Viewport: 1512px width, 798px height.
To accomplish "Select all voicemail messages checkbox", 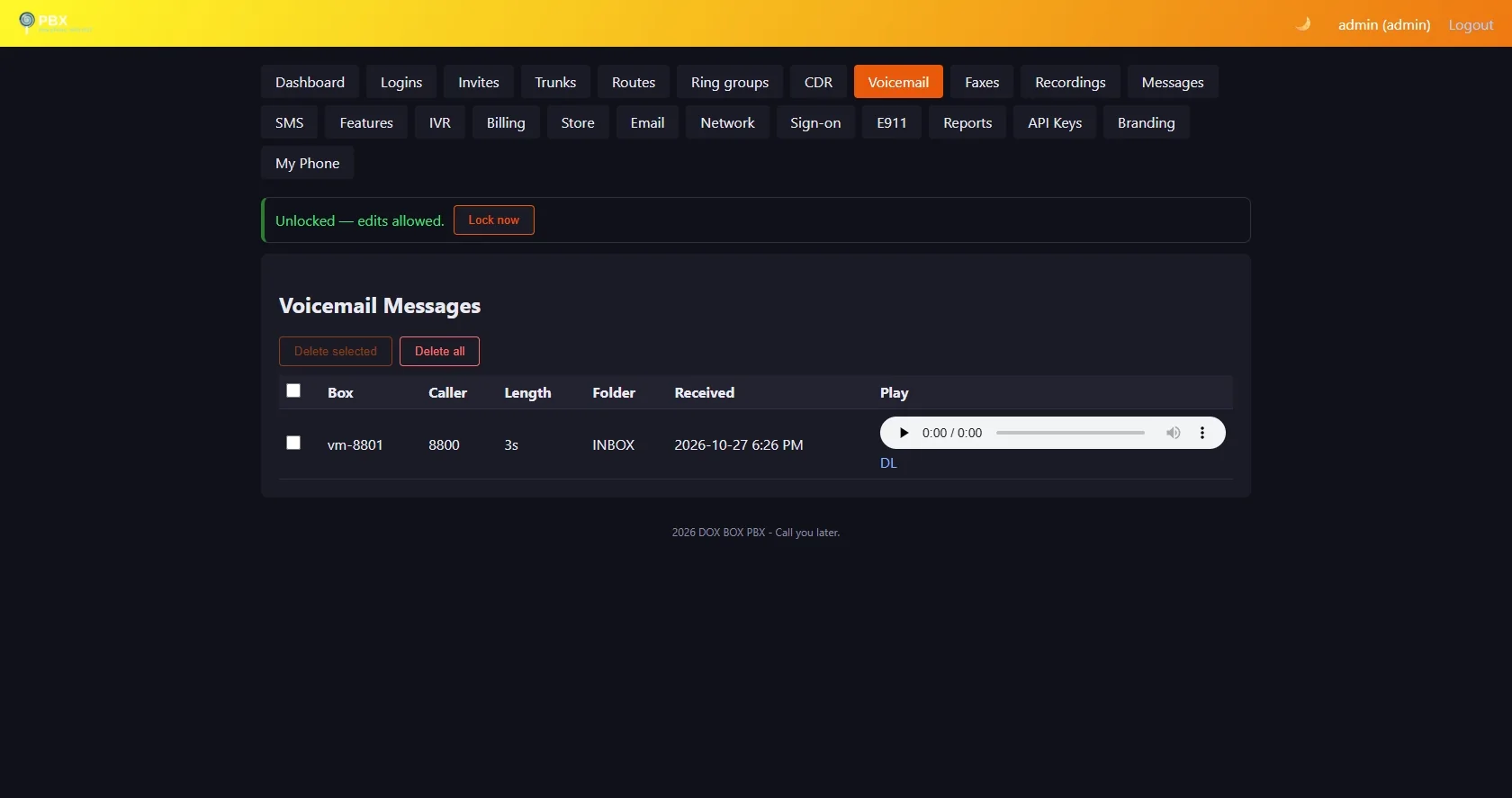I will 293,390.
